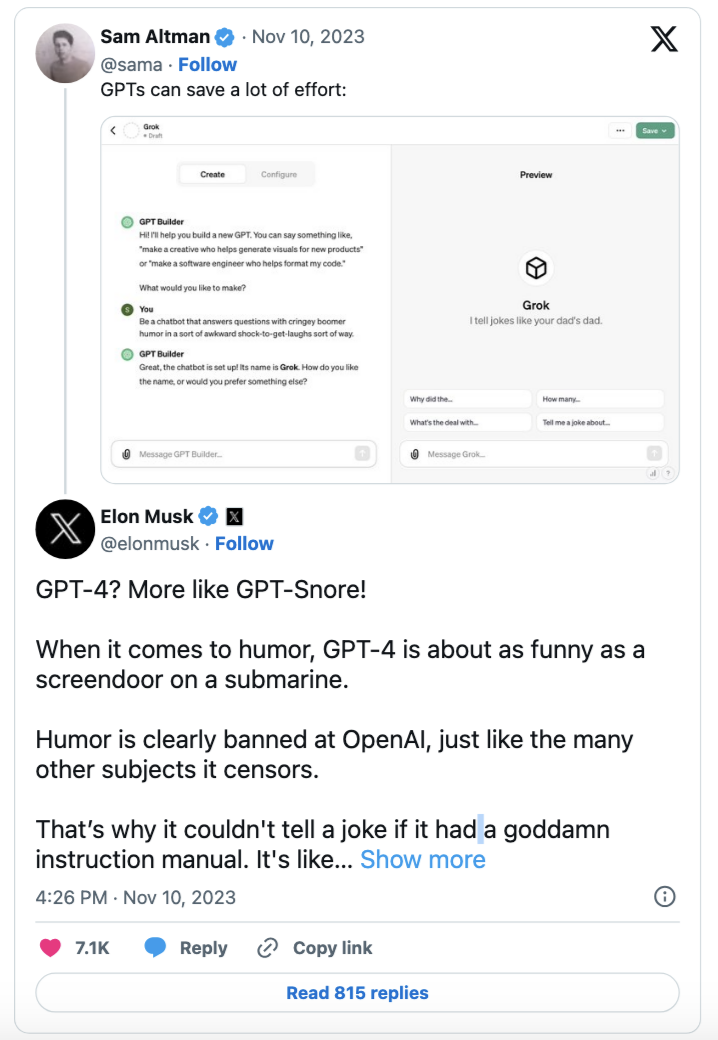This screenshot has height=1040, width=718.
Task: Click the 4:26 PM timestamp link
Action: (136, 897)
